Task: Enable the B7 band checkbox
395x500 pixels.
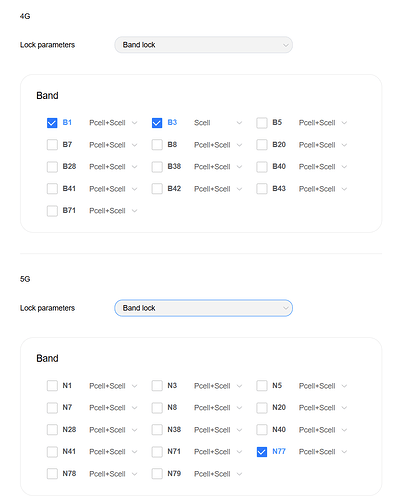Action: tap(52, 145)
